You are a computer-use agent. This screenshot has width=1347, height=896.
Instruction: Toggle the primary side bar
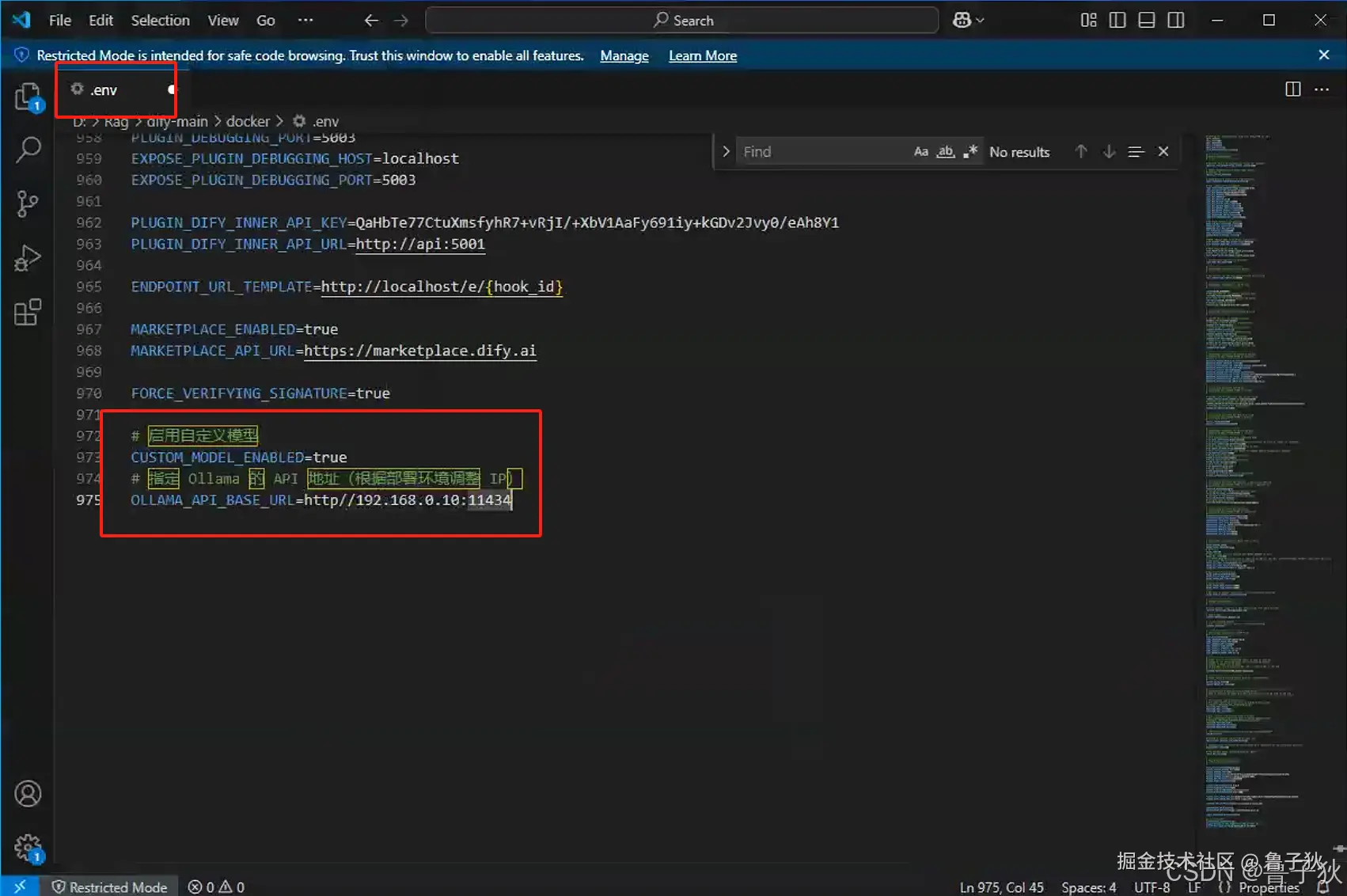click(1117, 21)
